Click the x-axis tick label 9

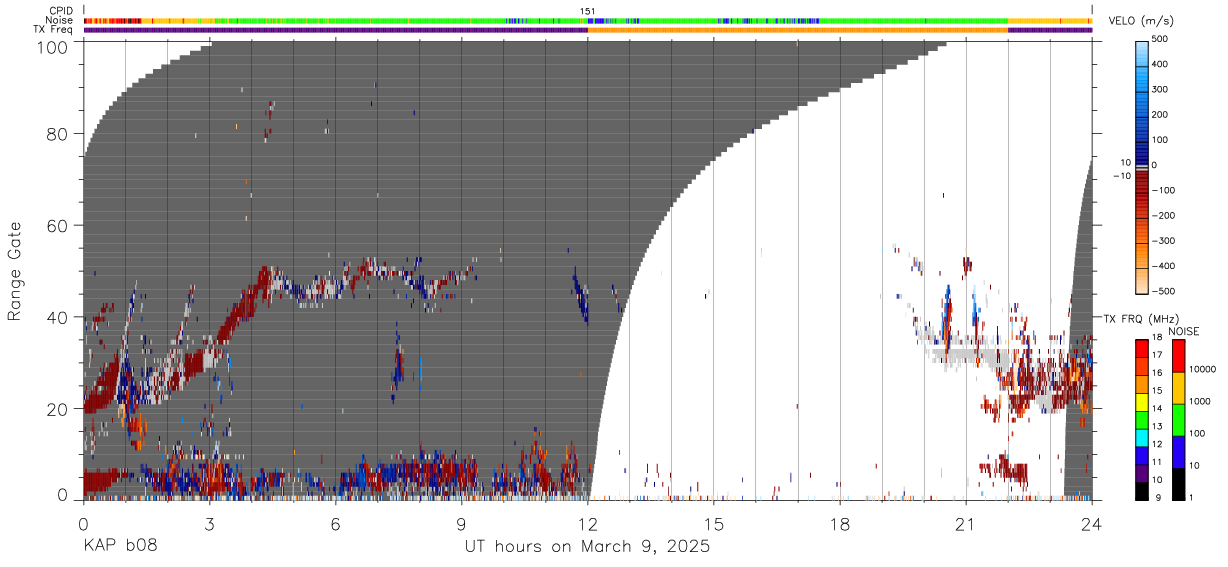(x=461, y=523)
